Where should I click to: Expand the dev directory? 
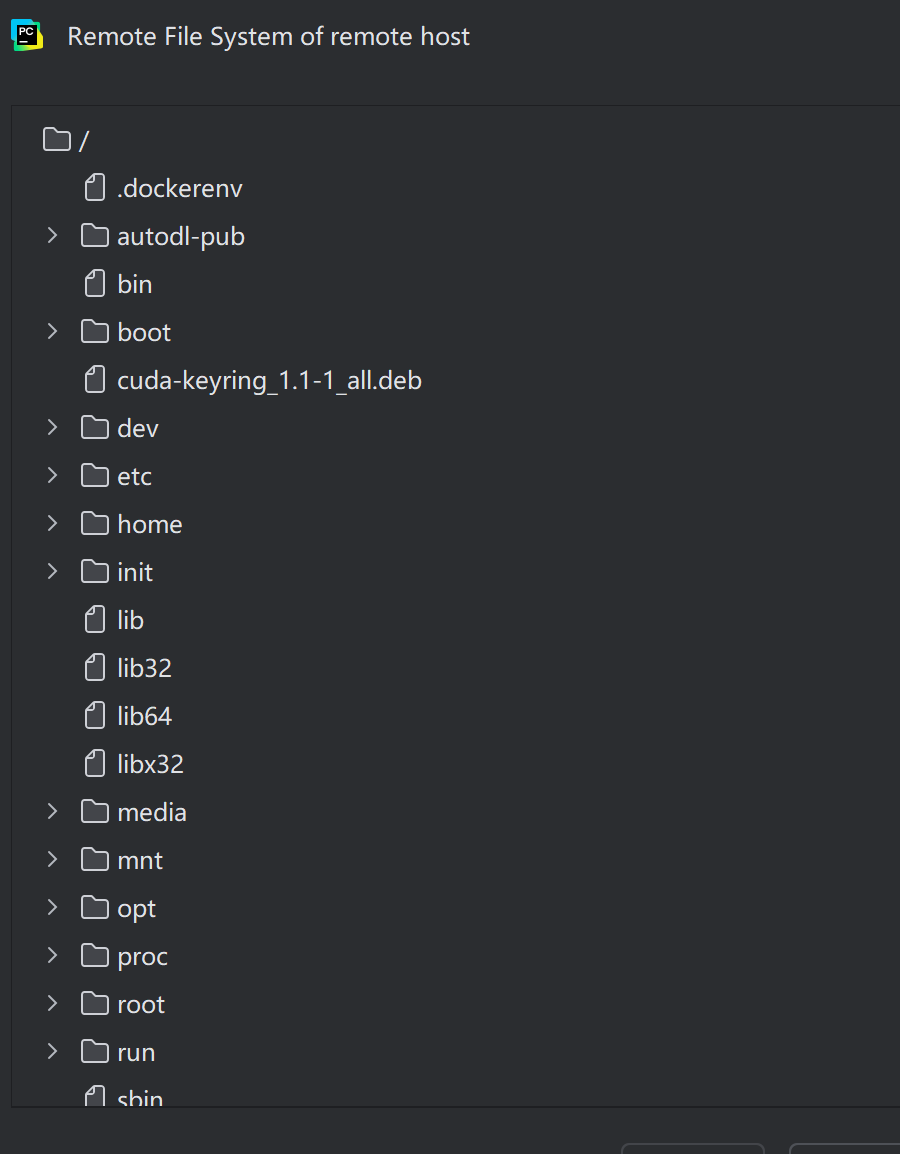tap(52, 427)
